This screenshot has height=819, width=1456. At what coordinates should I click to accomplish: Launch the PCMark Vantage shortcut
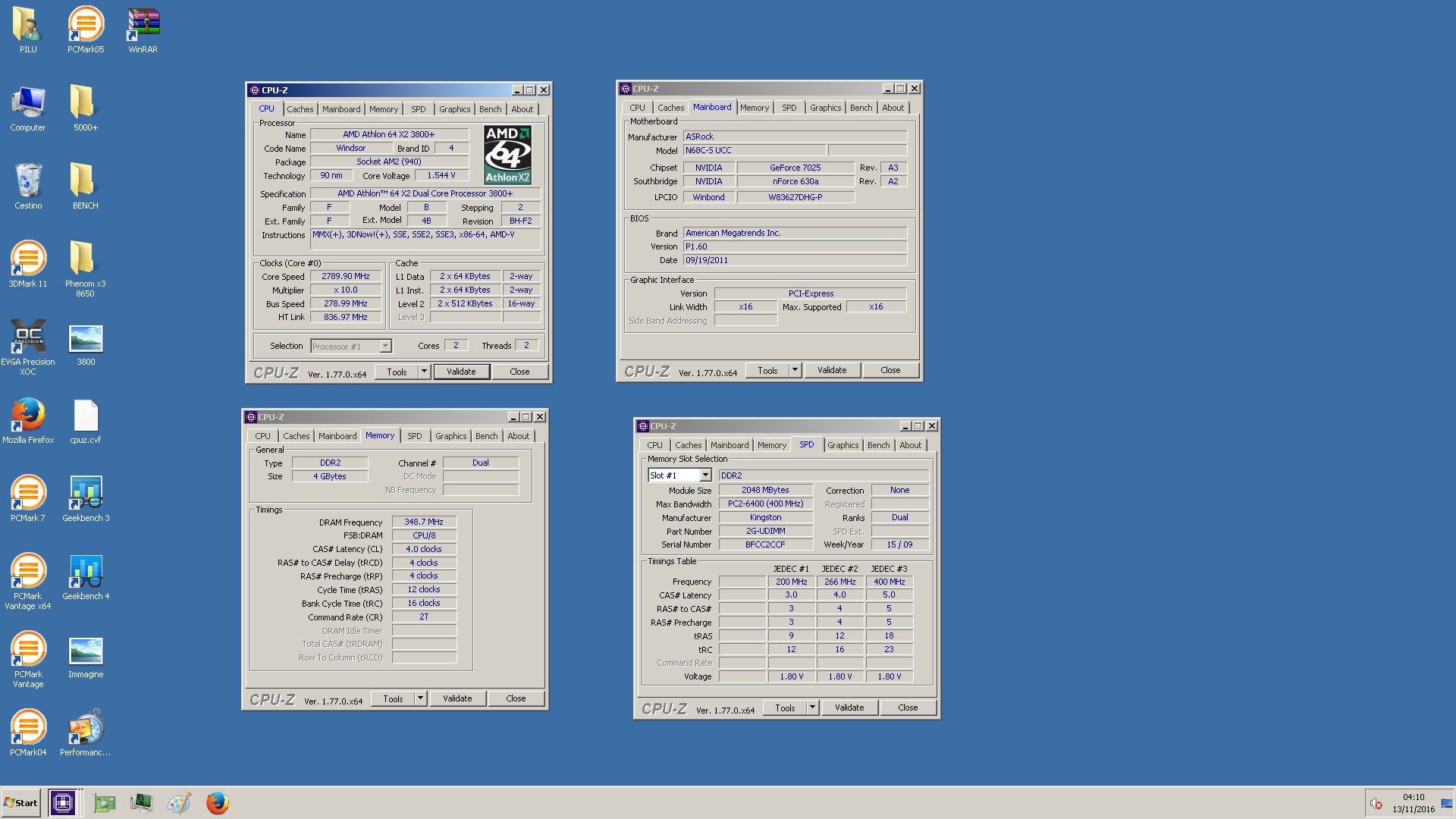[x=28, y=660]
